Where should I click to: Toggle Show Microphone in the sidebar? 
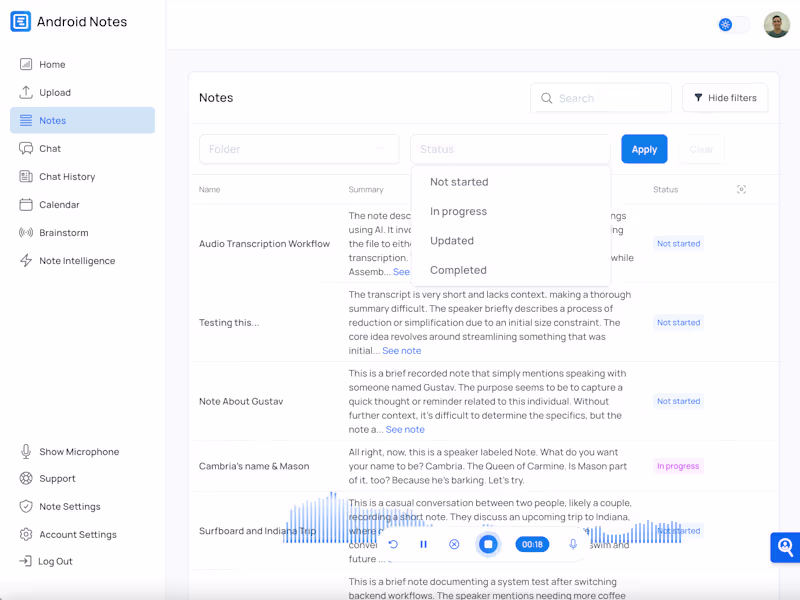point(69,451)
